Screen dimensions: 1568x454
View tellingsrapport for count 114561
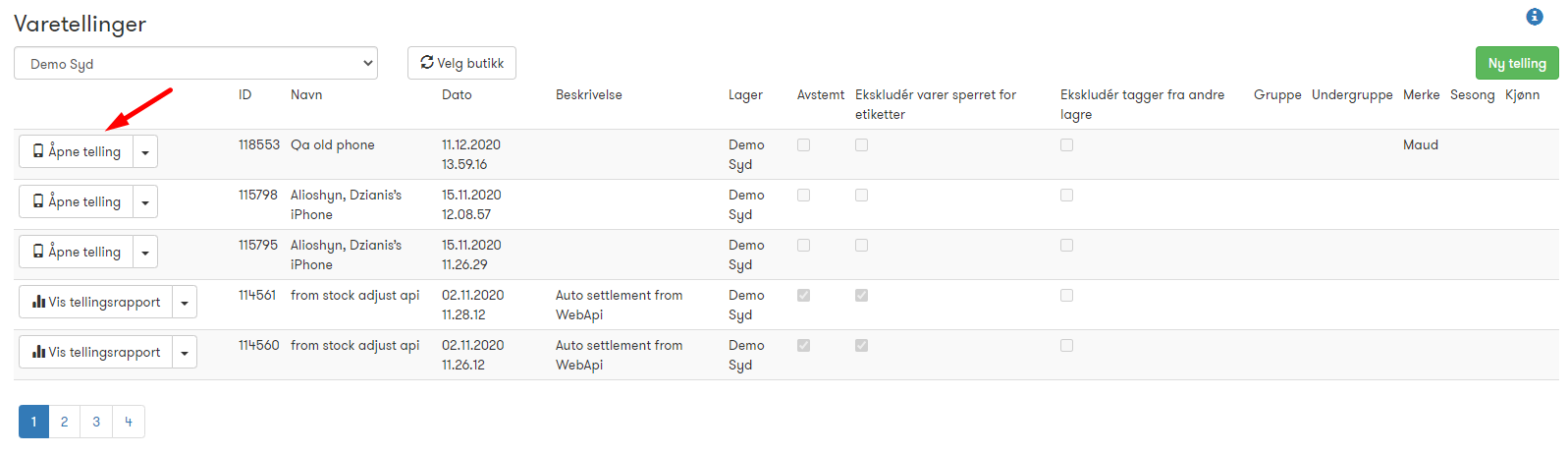tap(96, 302)
